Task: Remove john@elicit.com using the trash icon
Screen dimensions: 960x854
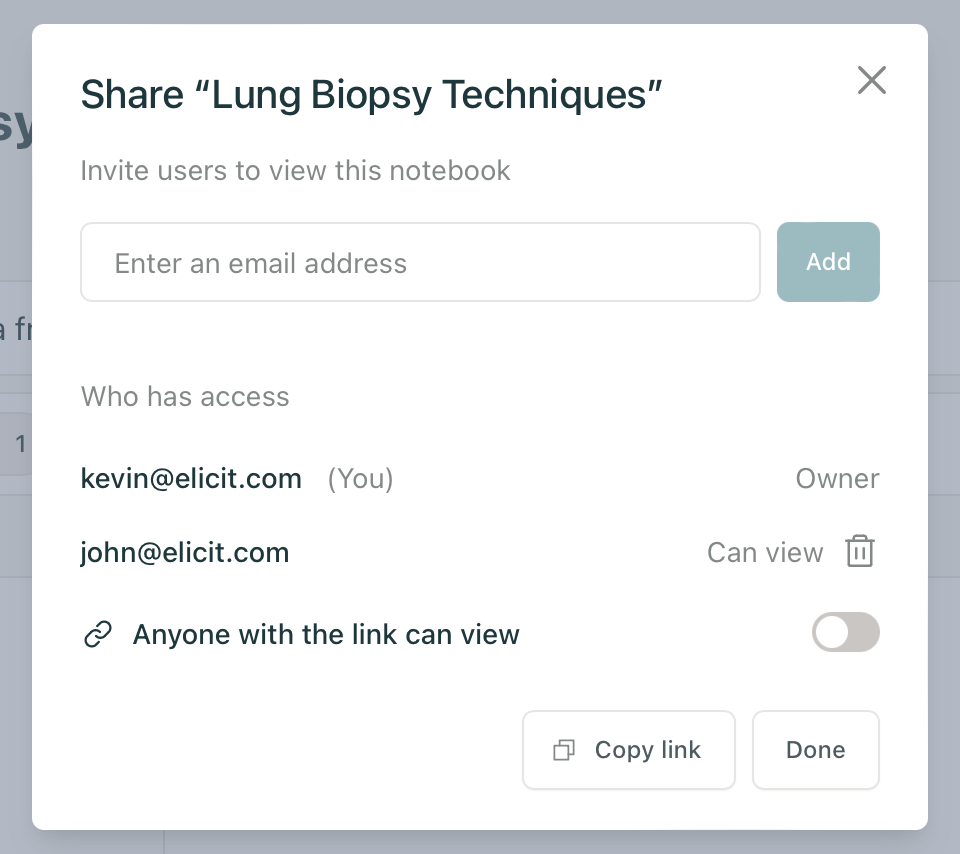Action: pos(860,552)
